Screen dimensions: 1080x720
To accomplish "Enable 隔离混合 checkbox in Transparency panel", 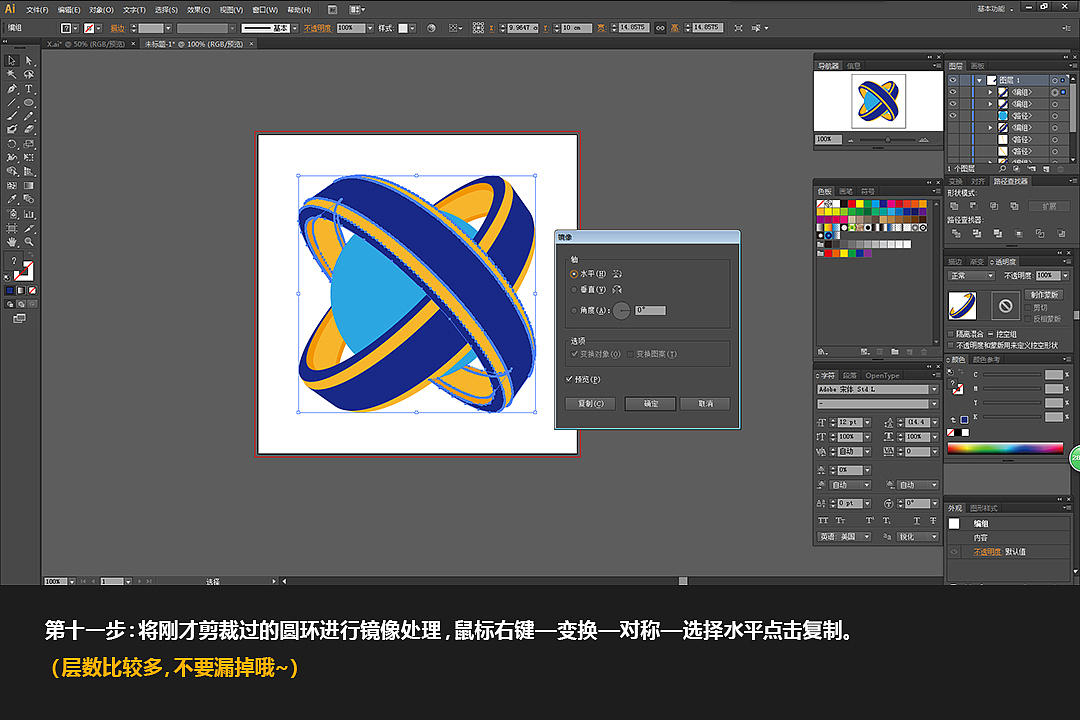I will pos(951,334).
